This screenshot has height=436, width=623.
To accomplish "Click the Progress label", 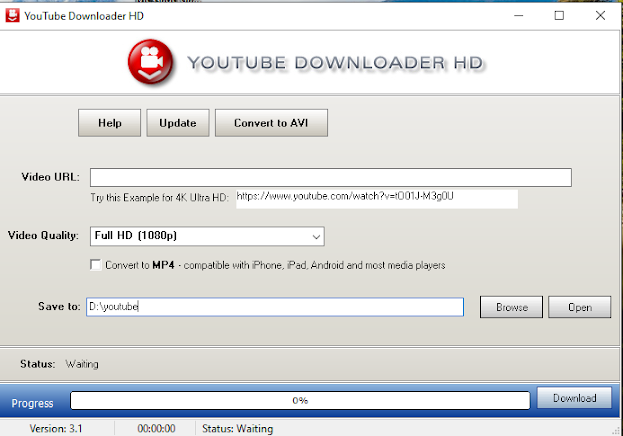I will point(32,403).
